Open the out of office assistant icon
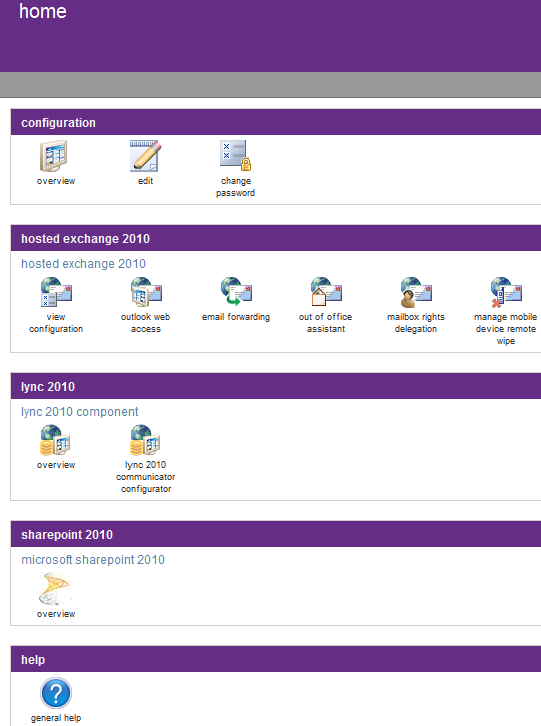 [326, 292]
